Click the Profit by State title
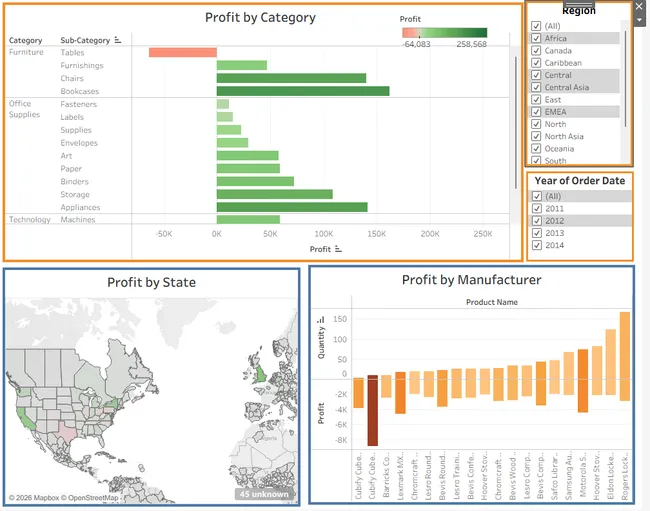The image size is (650, 511). (x=151, y=282)
